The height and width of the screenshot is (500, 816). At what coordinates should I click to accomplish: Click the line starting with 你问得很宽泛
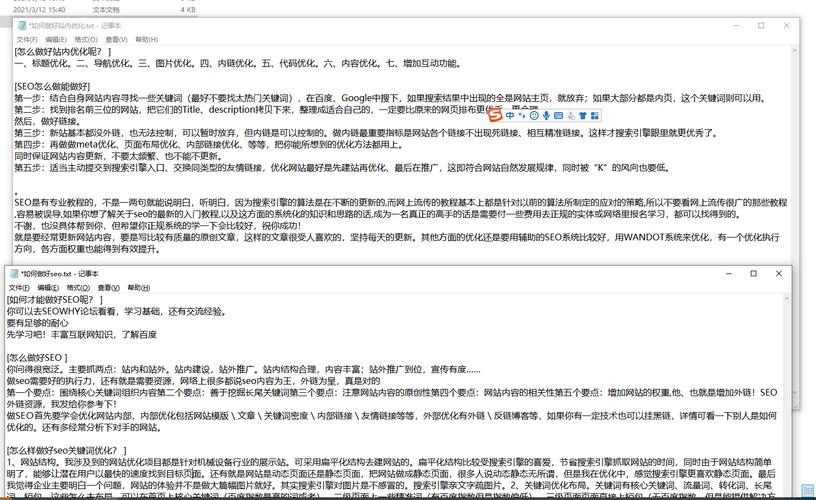click(x=244, y=369)
